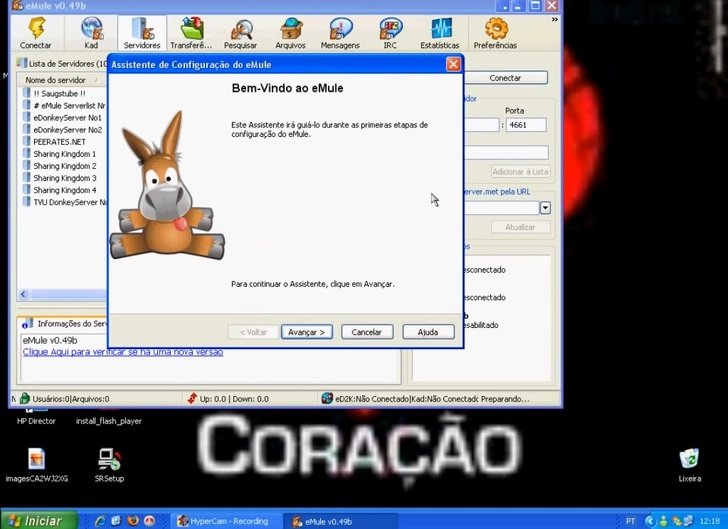The image size is (728, 529).
Task: Click the Avançar button in wizard
Action: click(306, 332)
